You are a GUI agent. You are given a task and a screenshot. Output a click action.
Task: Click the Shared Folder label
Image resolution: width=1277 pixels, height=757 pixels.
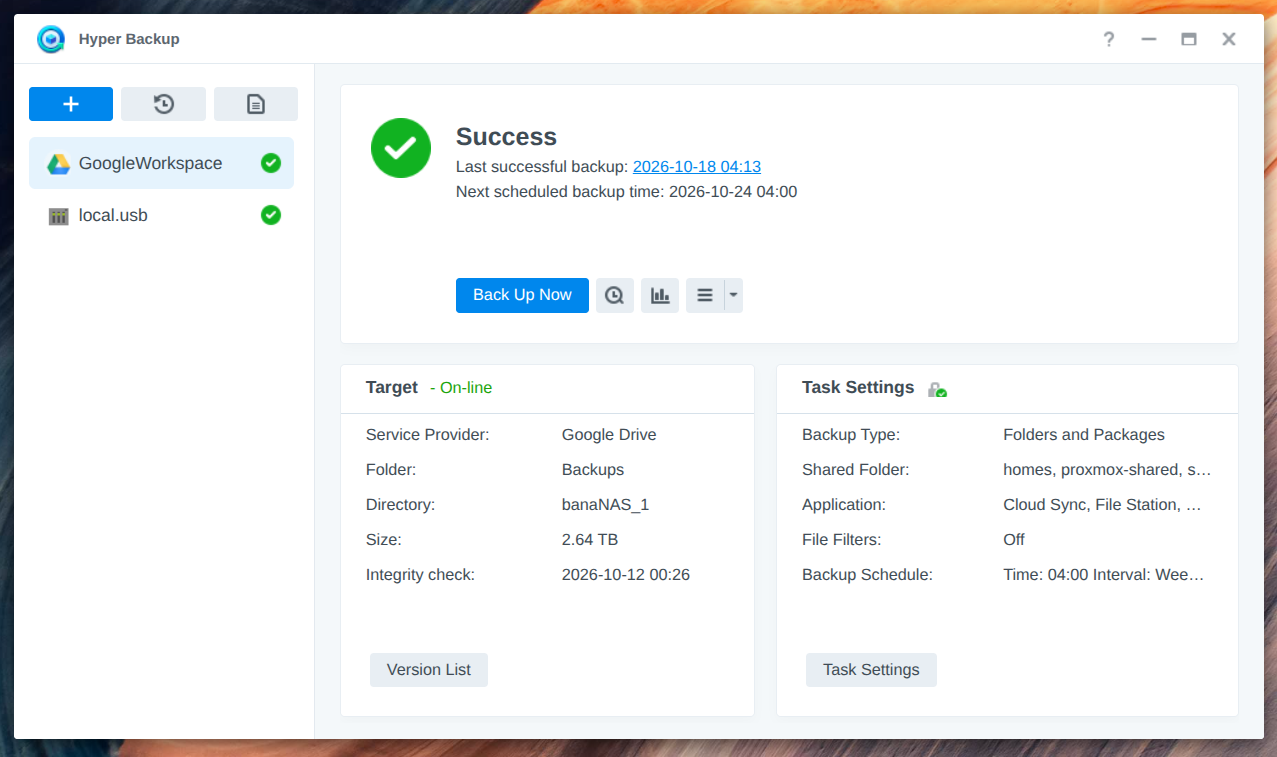[x=856, y=470]
